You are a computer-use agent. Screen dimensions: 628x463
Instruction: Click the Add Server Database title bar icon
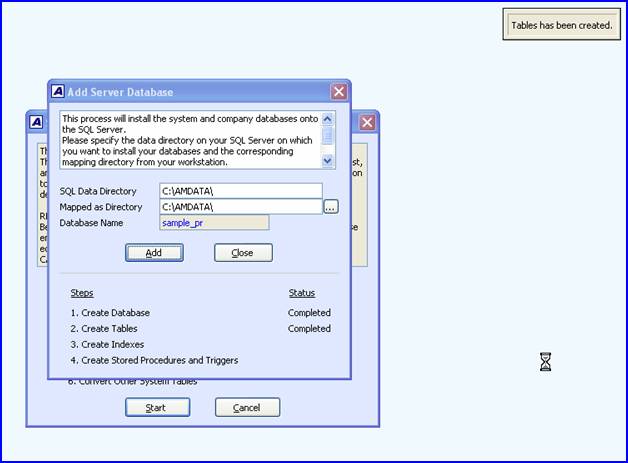click(x=57, y=92)
